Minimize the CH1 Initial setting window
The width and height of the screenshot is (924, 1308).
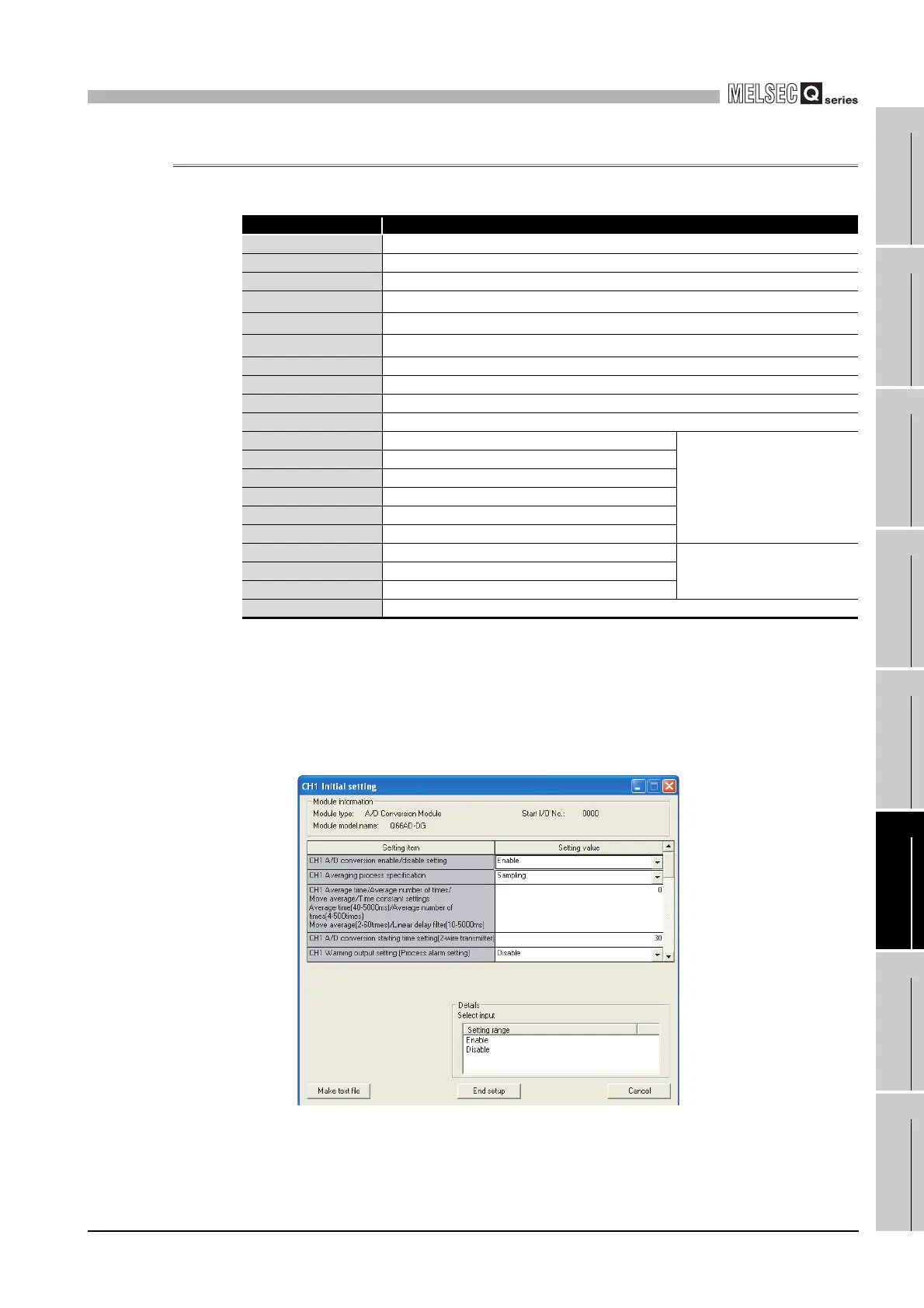[x=637, y=786]
